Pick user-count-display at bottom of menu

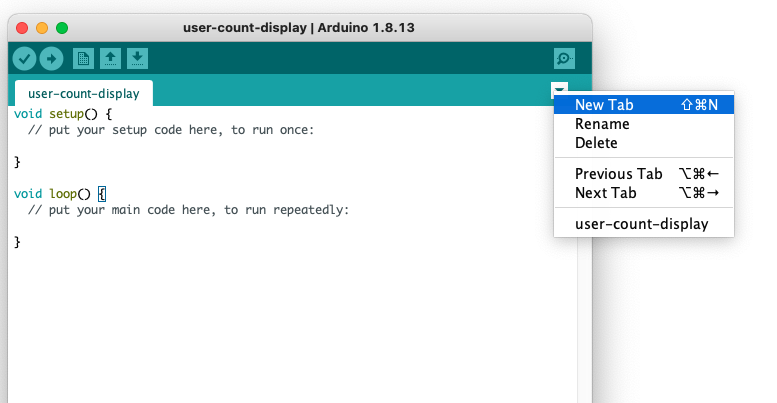[x=641, y=224]
